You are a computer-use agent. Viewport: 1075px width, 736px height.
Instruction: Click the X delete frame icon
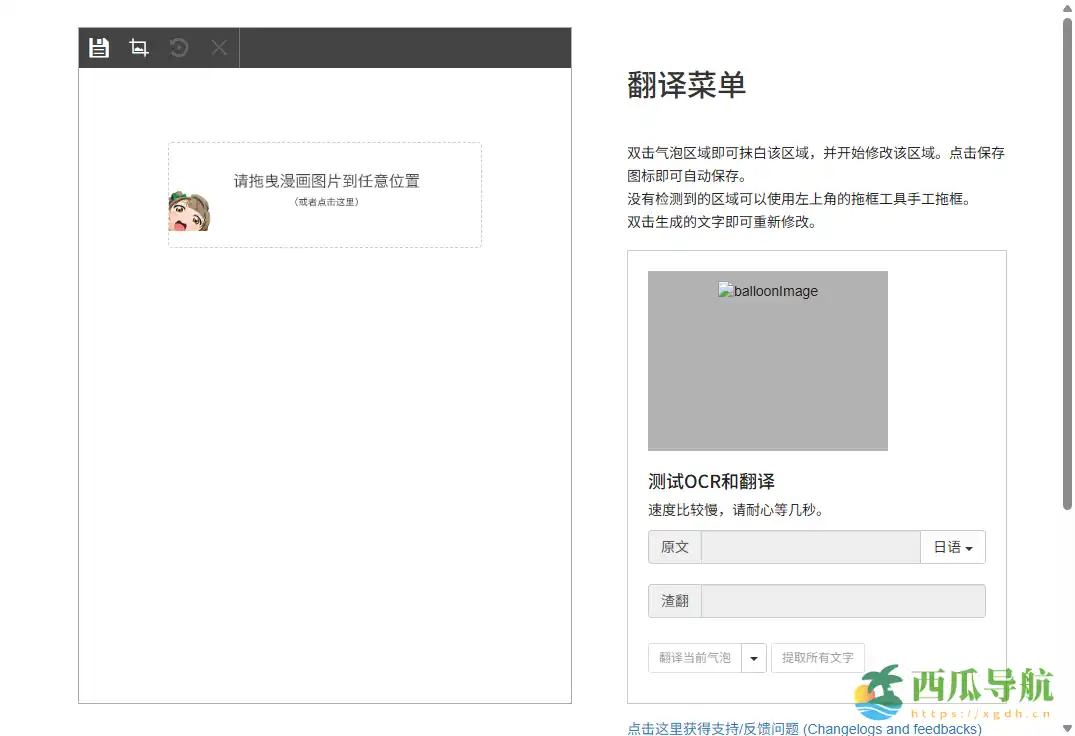(218, 47)
